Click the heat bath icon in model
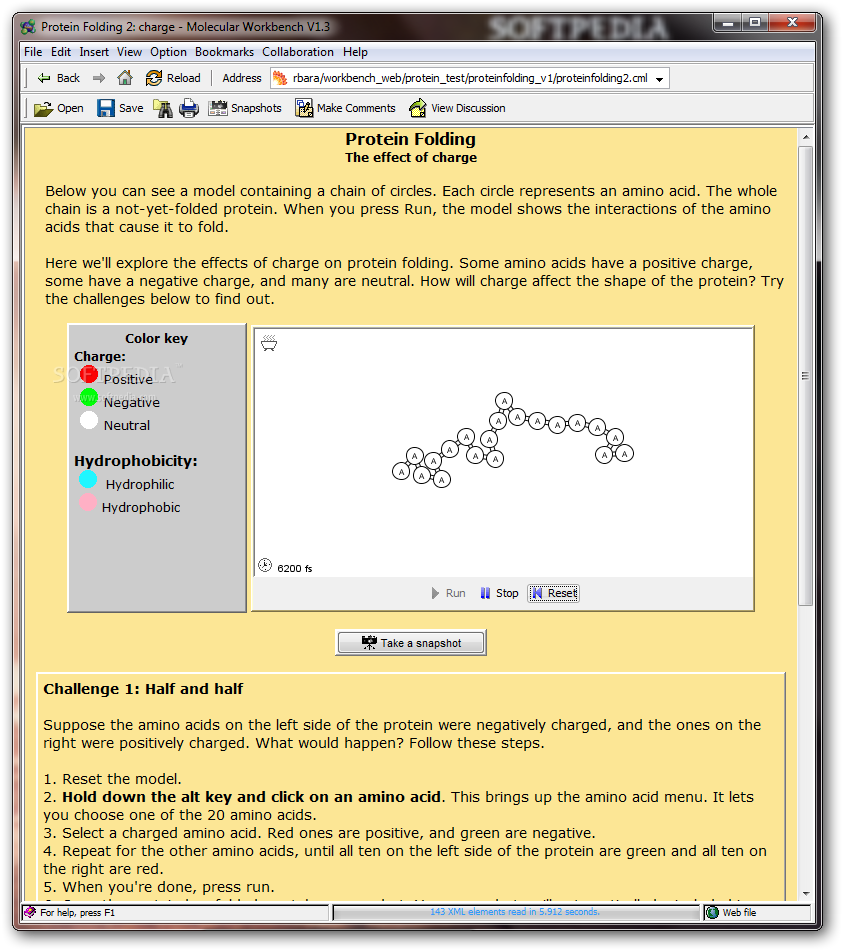The height and width of the screenshot is (951, 843). pos(269,343)
